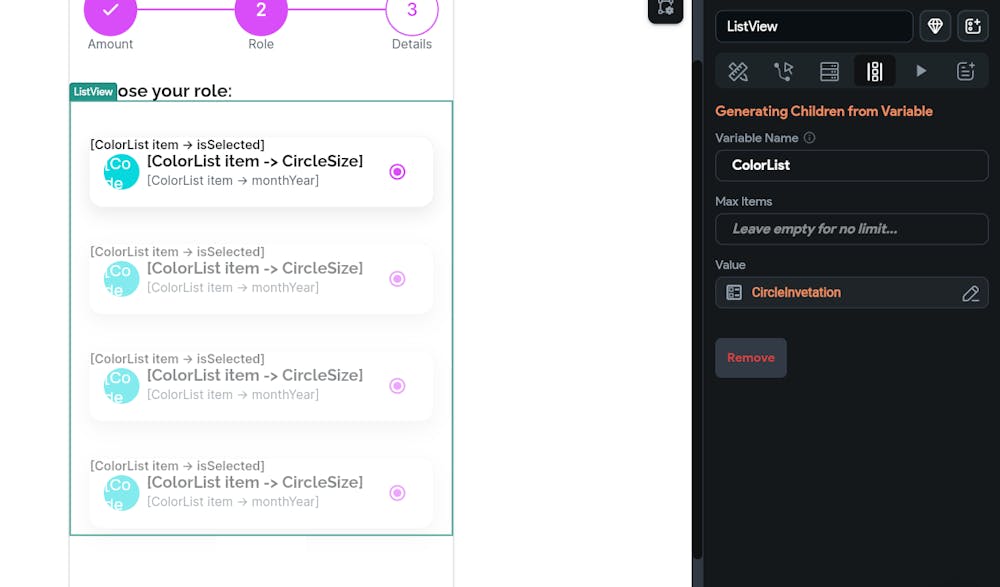
Task: Click the info icon next to Variable Name
Action: coord(809,138)
